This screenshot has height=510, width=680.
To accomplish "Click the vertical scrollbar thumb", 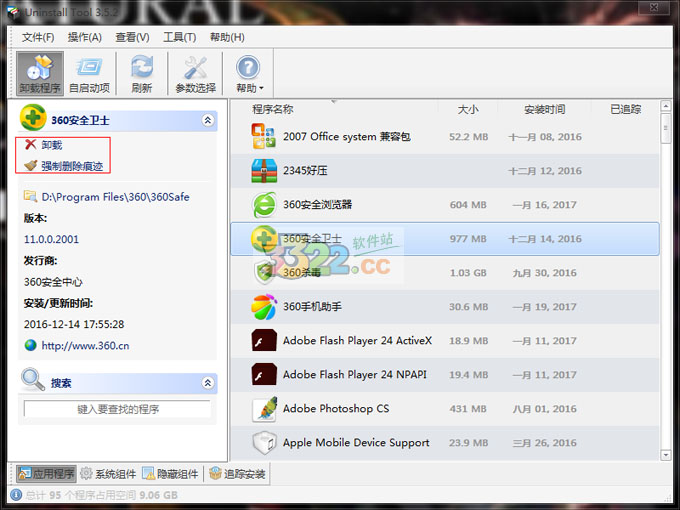I will coord(665,128).
